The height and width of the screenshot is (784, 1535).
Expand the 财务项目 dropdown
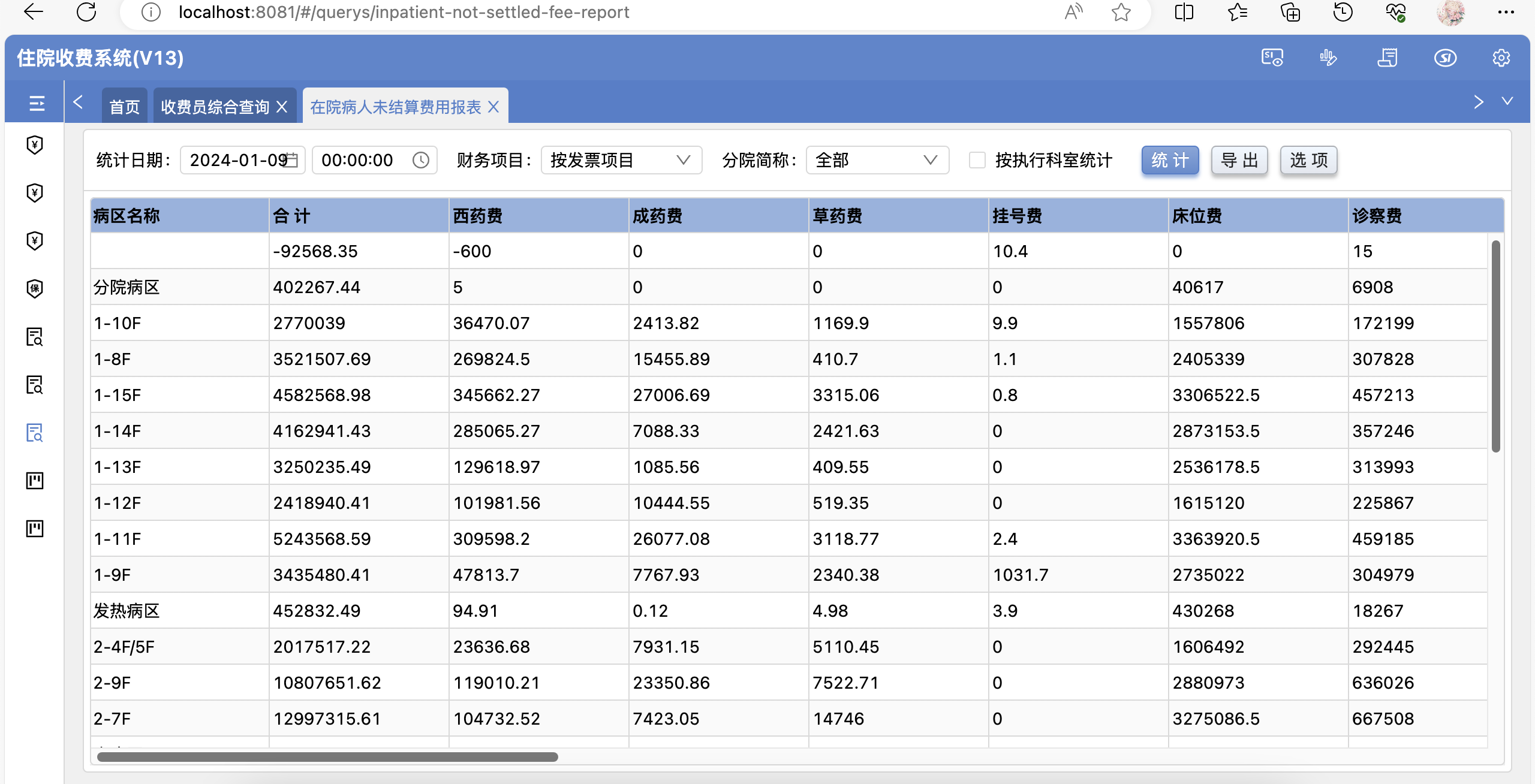tap(621, 160)
